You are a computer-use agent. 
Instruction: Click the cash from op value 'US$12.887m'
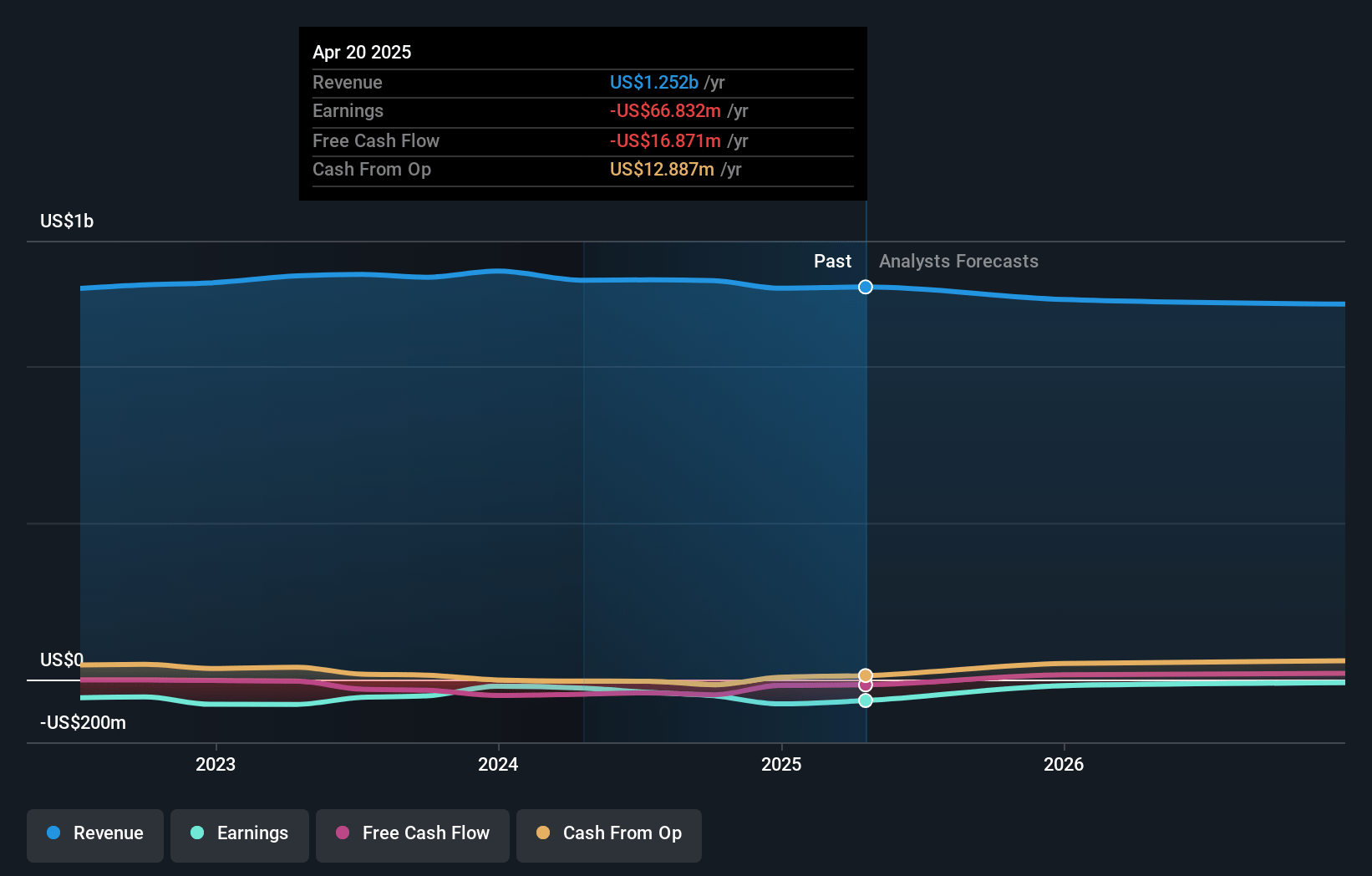(x=662, y=169)
